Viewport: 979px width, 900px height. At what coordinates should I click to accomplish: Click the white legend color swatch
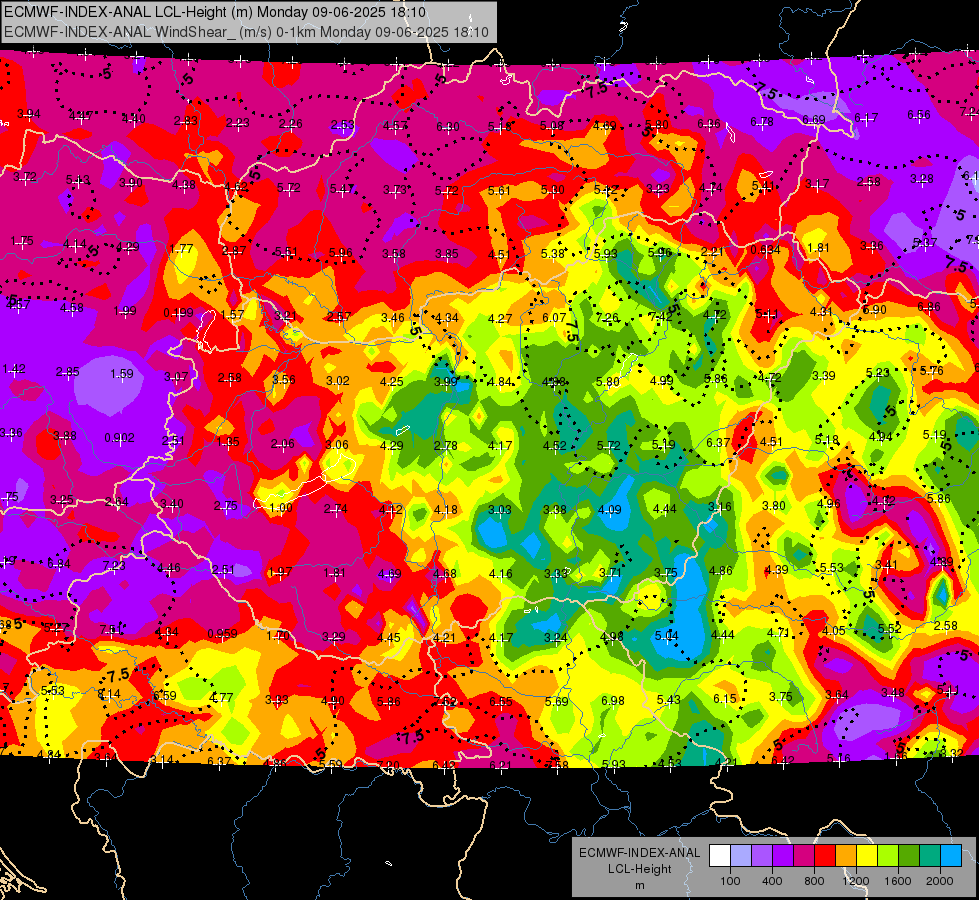click(x=720, y=856)
